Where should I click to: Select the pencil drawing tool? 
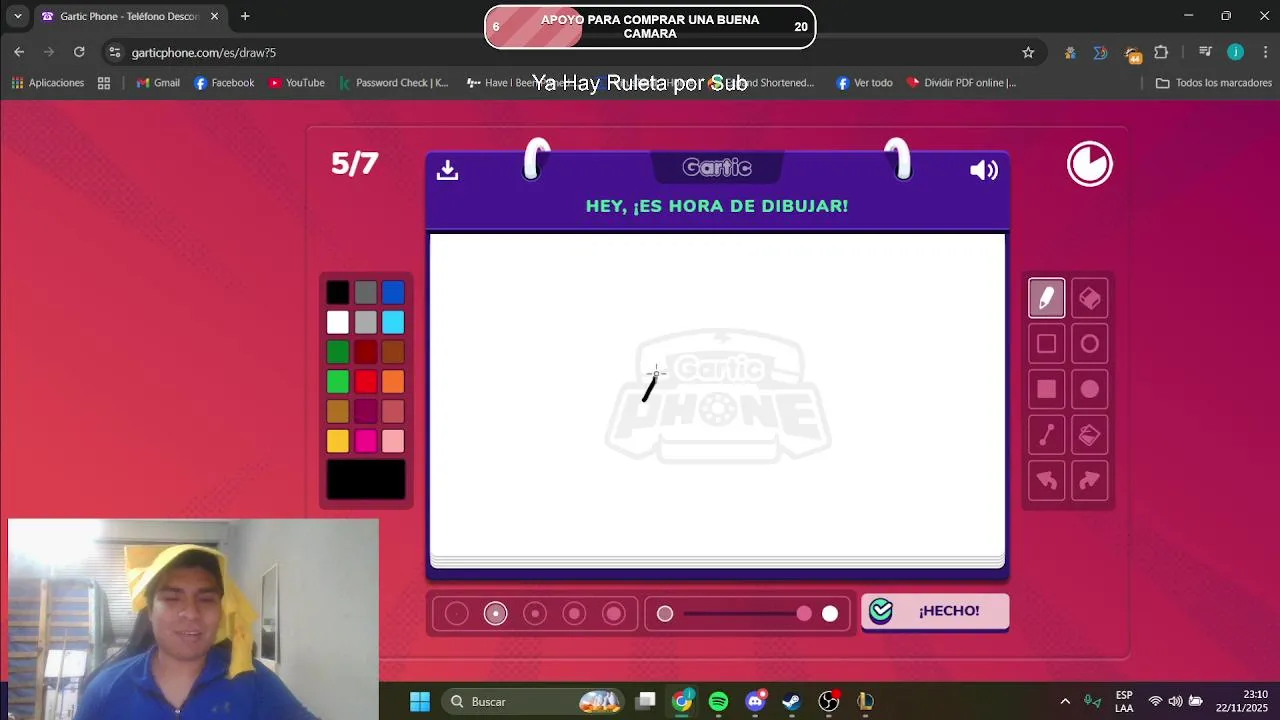click(1047, 298)
